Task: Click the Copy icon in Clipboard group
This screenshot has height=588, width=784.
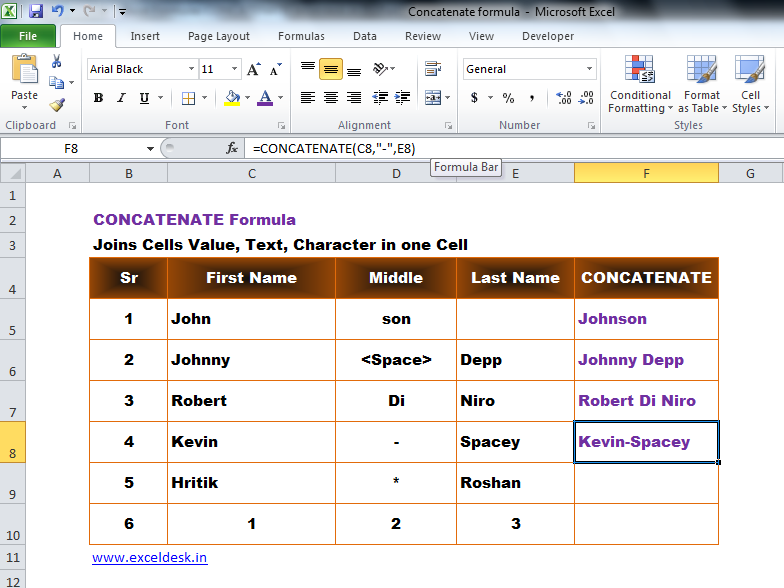Action: point(56,82)
